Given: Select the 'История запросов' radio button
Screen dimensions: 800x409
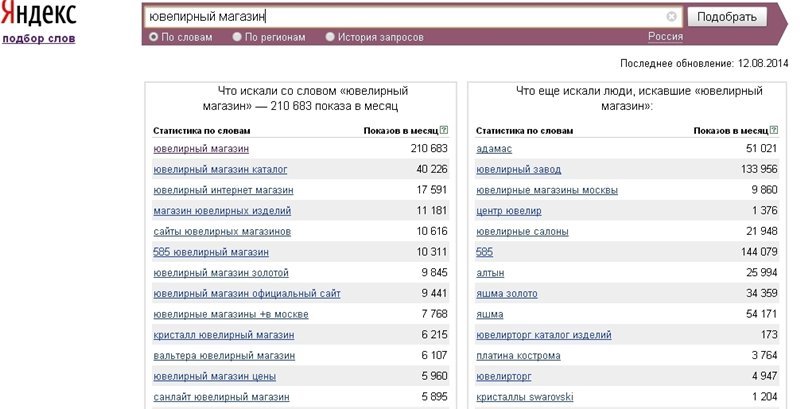Looking at the screenshot, I should [x=330, y=37].
